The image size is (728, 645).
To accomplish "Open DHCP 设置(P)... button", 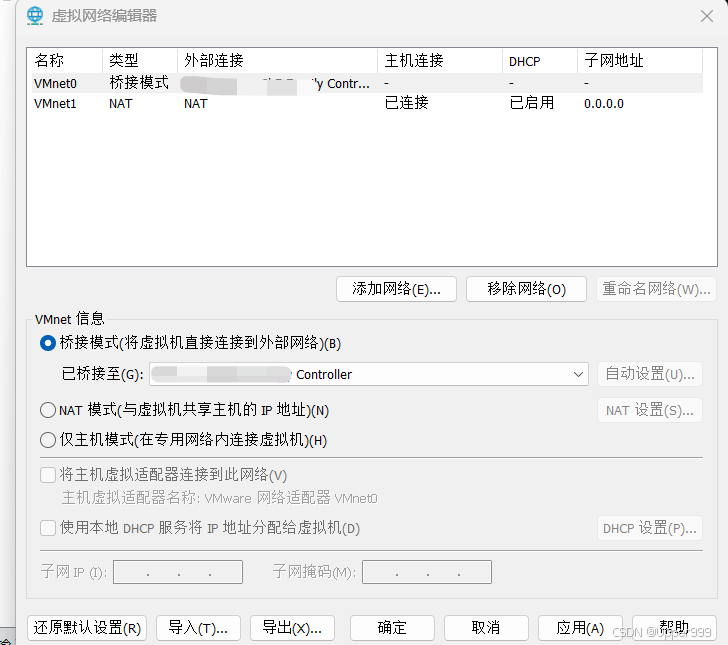I will click(650, 528).
